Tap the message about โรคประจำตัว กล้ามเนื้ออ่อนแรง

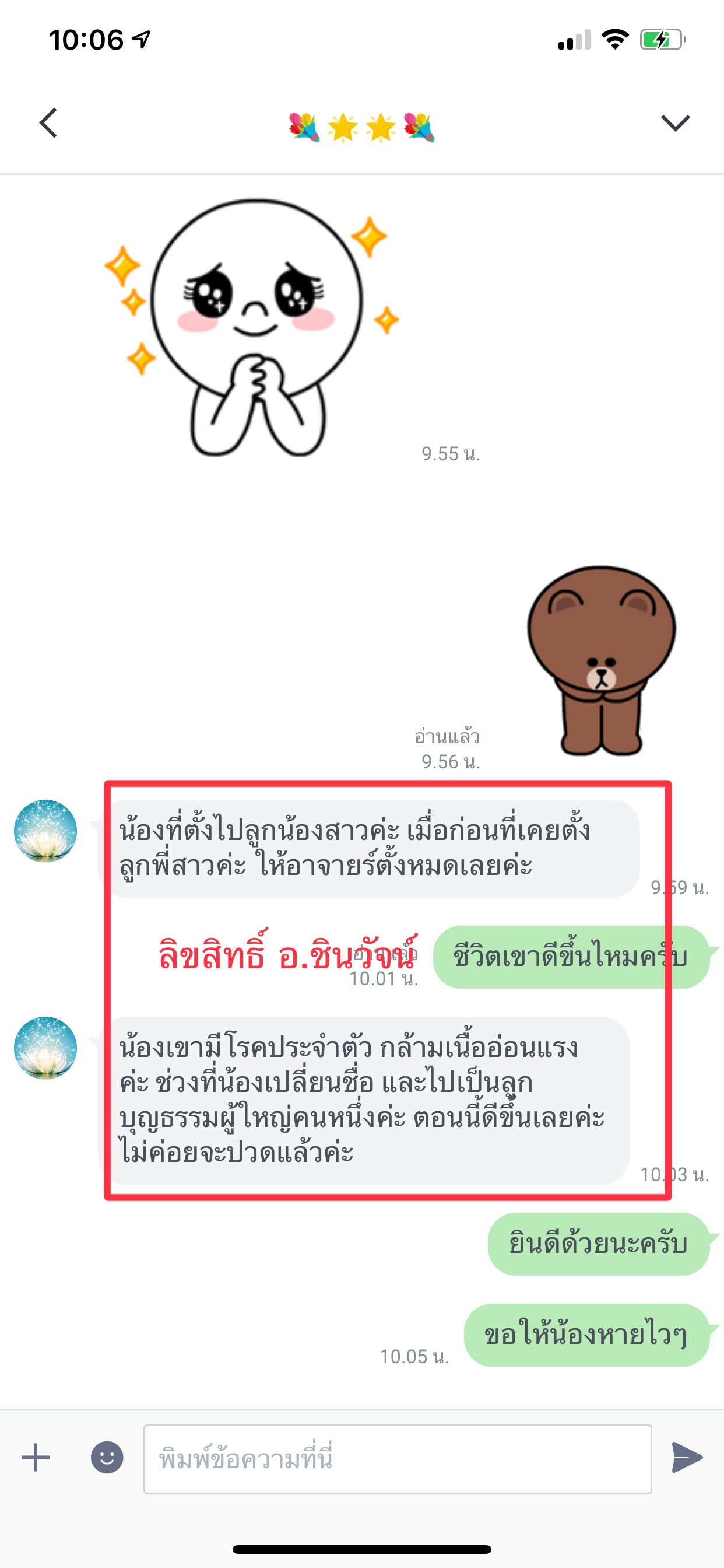coord(364,1100)
